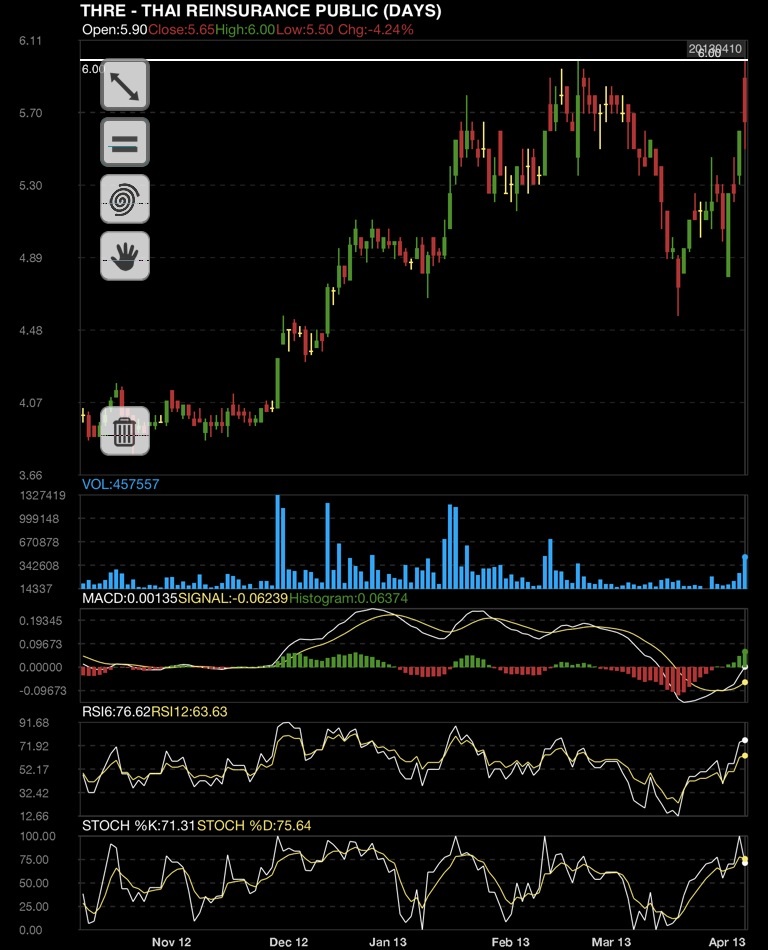Click the -0.09673 MACD axis label
This screenshot has width=768, height=950.
point(42,691)
